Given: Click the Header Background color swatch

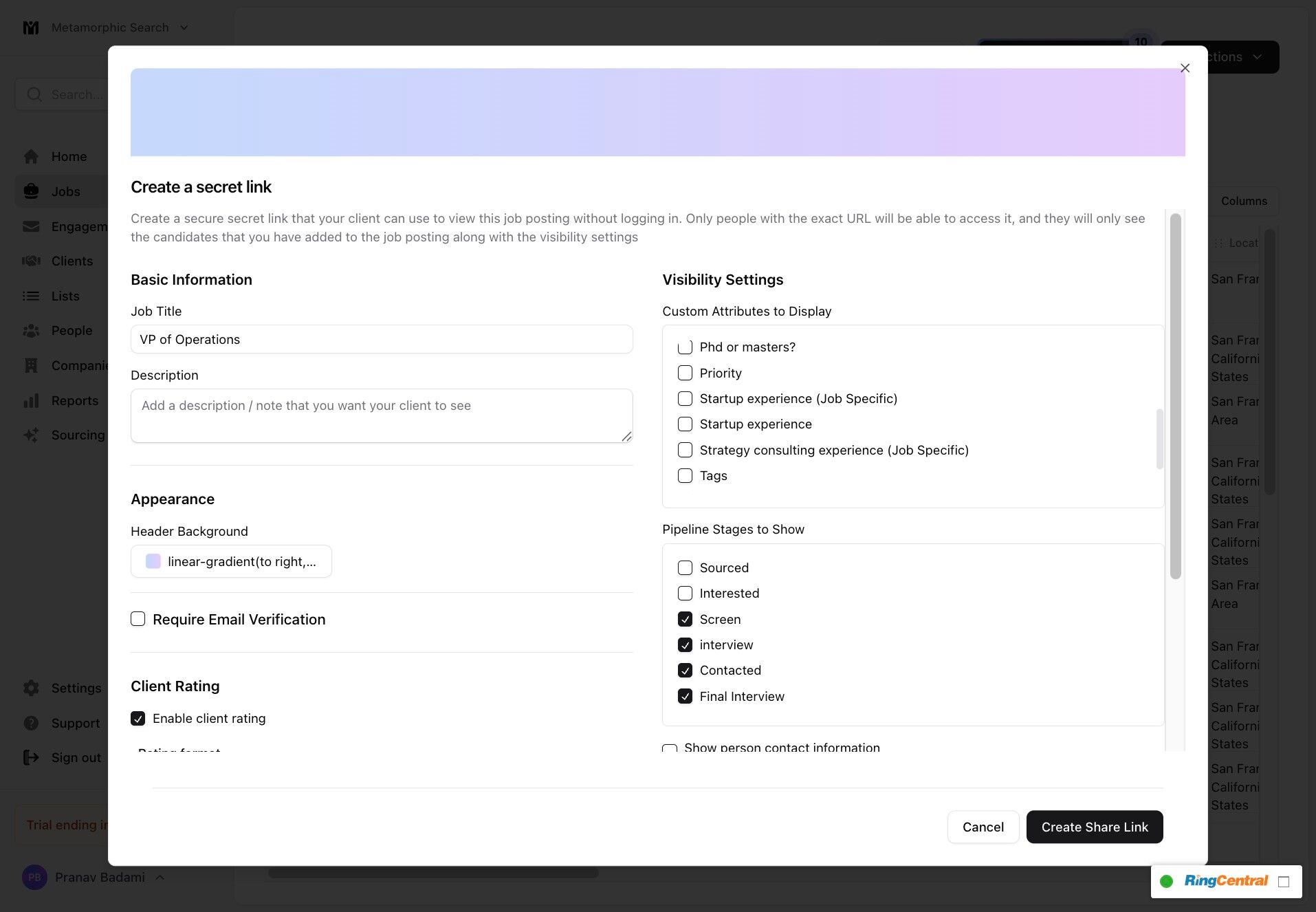Looking at the screenshot, I should pyautogui.click(x=153, y=561).
